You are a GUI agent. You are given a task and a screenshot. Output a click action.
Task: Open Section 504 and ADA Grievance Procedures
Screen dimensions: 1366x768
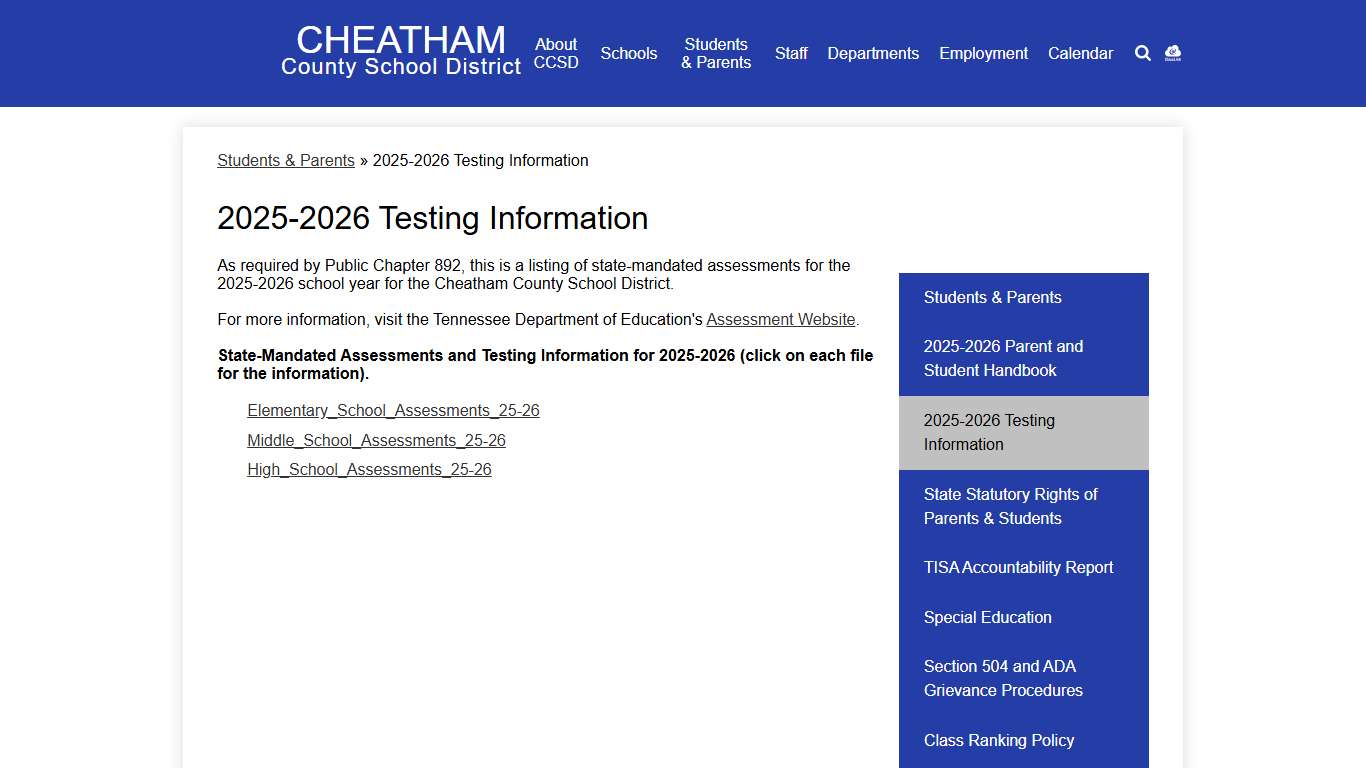(x=1003, y=678)
